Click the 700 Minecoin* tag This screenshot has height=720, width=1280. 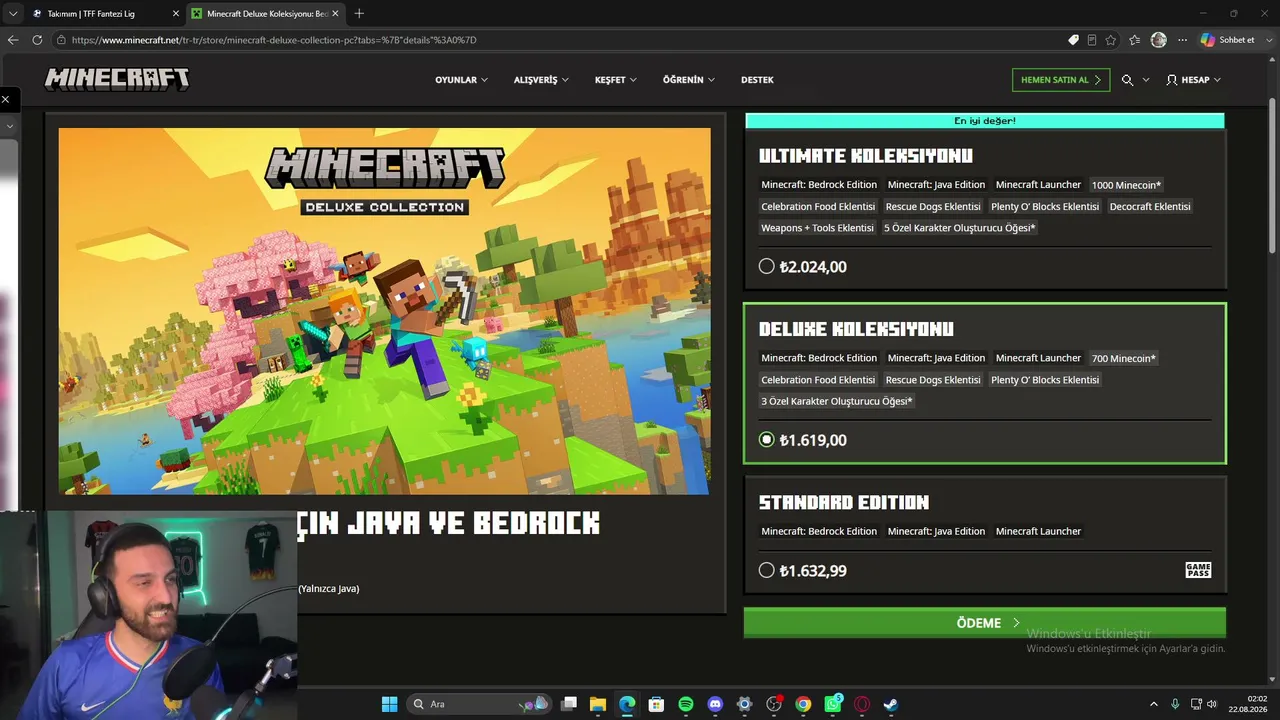click(1124, 358)
